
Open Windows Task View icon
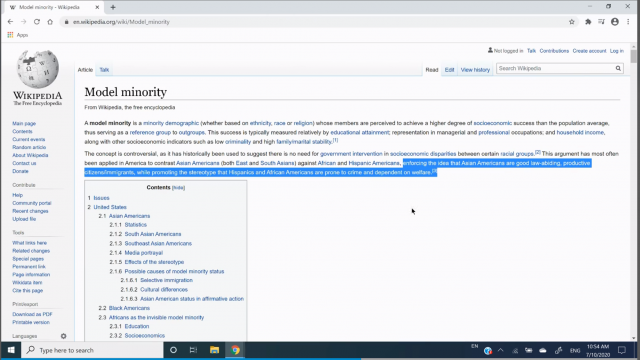pyautogui.click(x=193, y=350)
